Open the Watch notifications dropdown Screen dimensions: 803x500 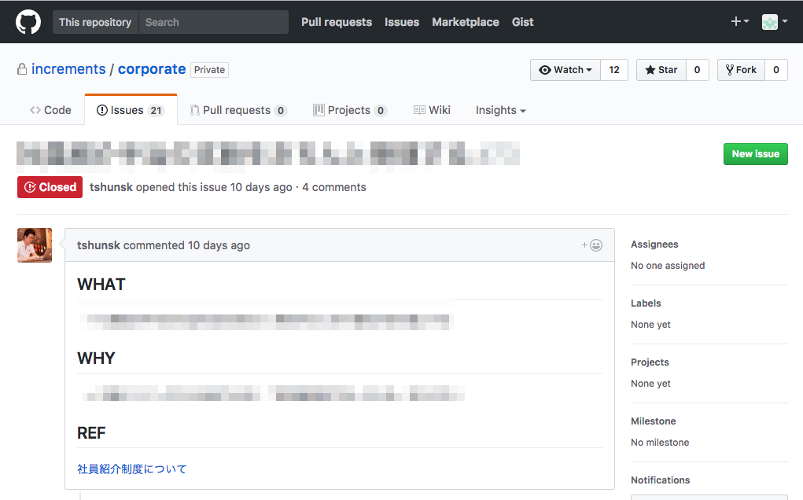[x=565, y=70]
